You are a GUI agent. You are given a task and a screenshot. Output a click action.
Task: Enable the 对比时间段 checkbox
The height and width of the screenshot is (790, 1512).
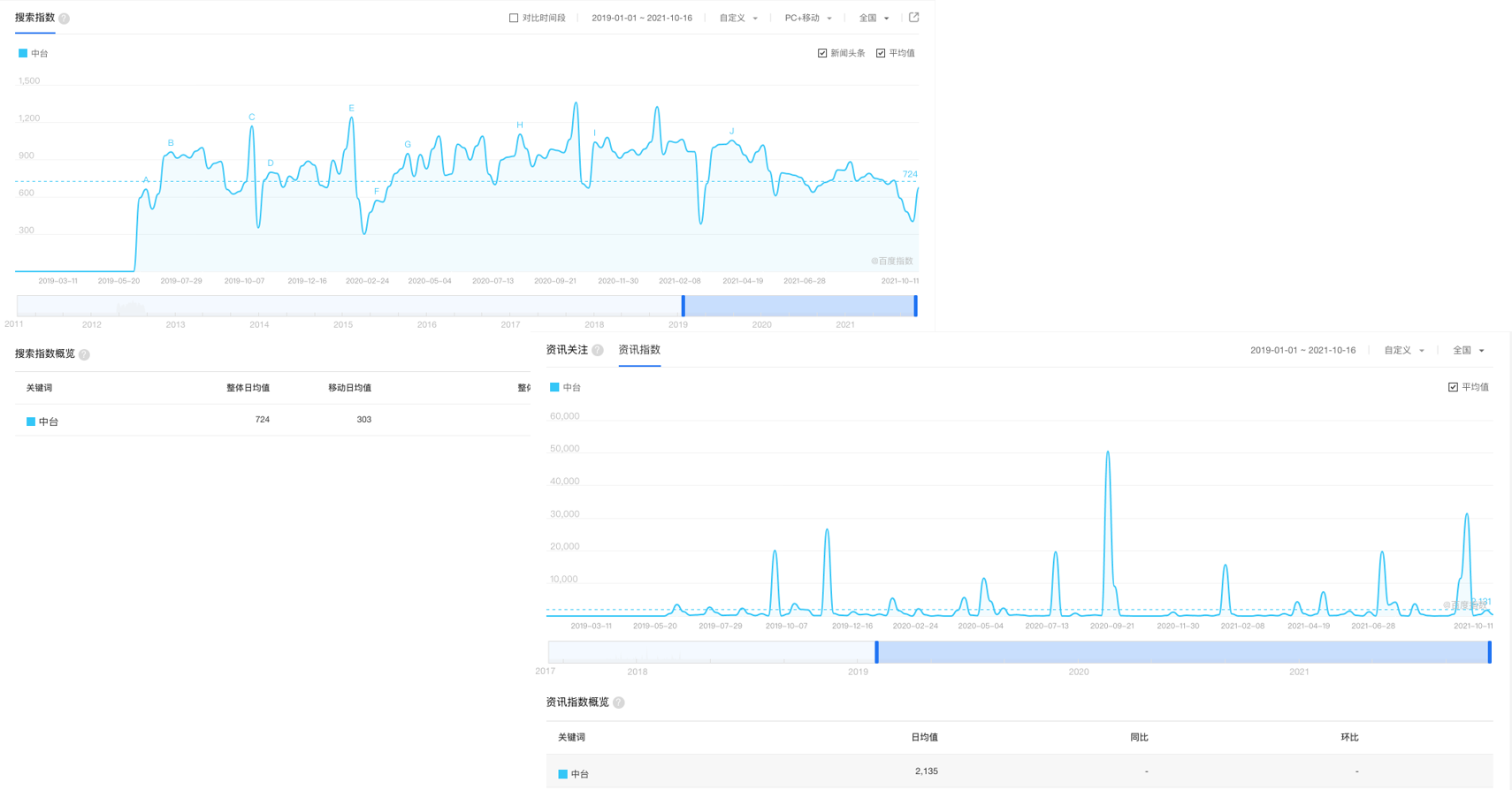514,18
